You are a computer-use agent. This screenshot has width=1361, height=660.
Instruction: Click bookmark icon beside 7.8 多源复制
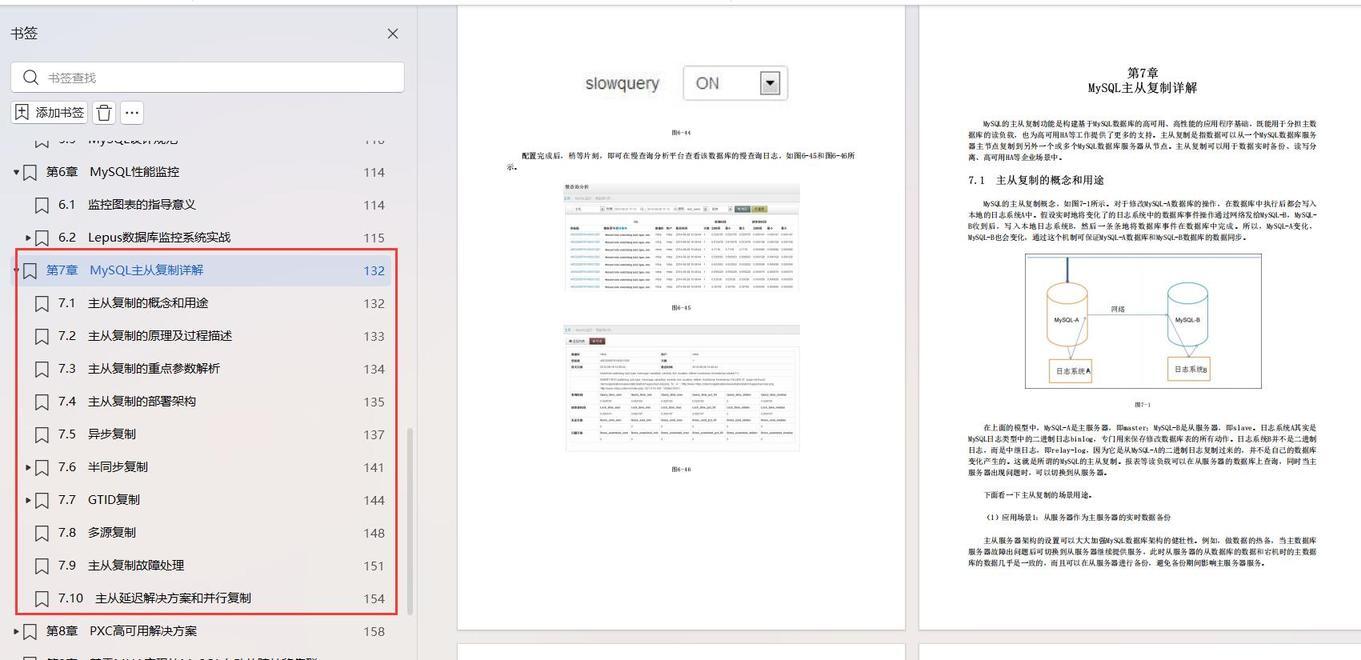coord(42,533)
